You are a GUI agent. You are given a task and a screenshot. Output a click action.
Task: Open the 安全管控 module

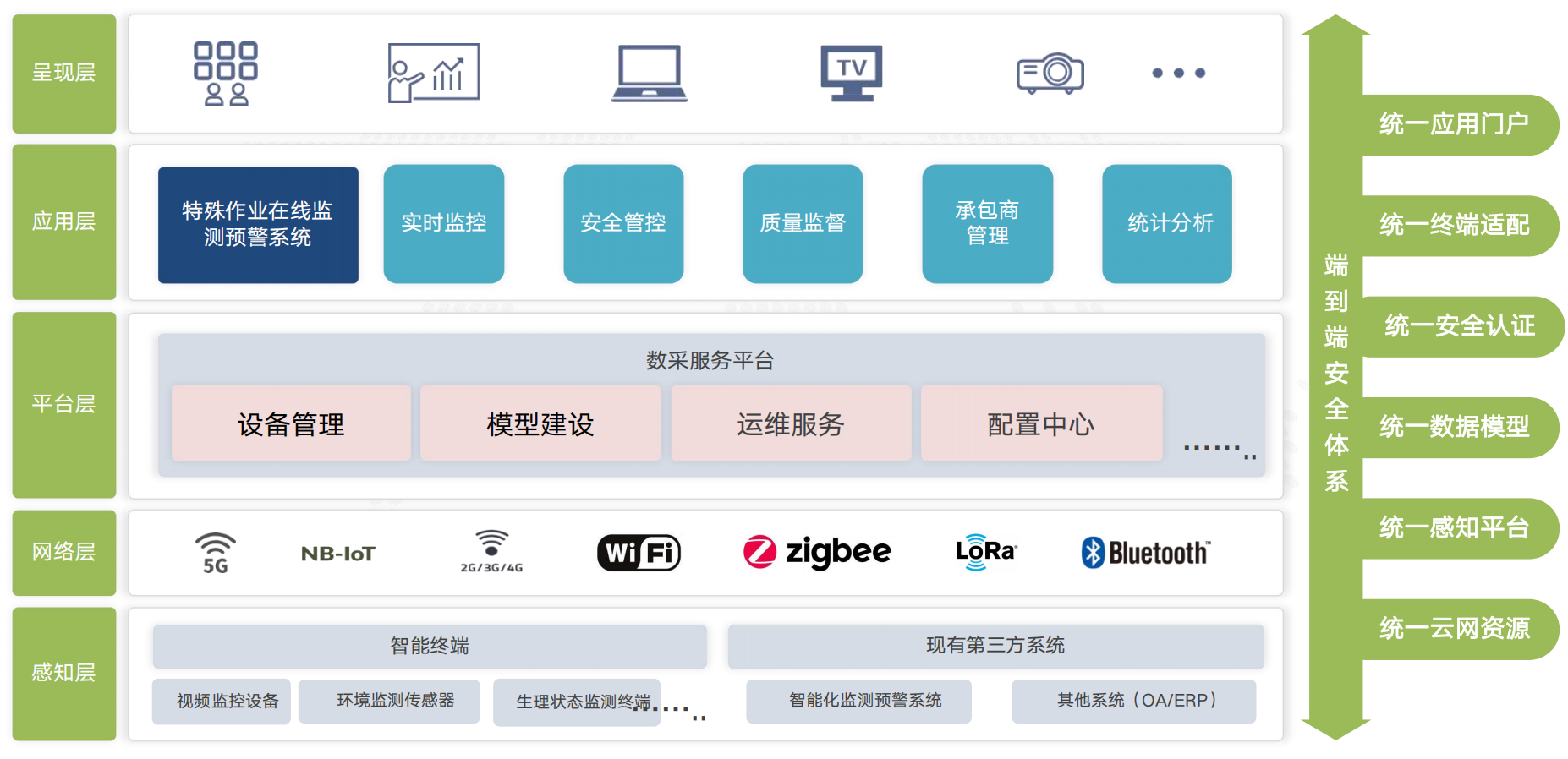point(623,223)
